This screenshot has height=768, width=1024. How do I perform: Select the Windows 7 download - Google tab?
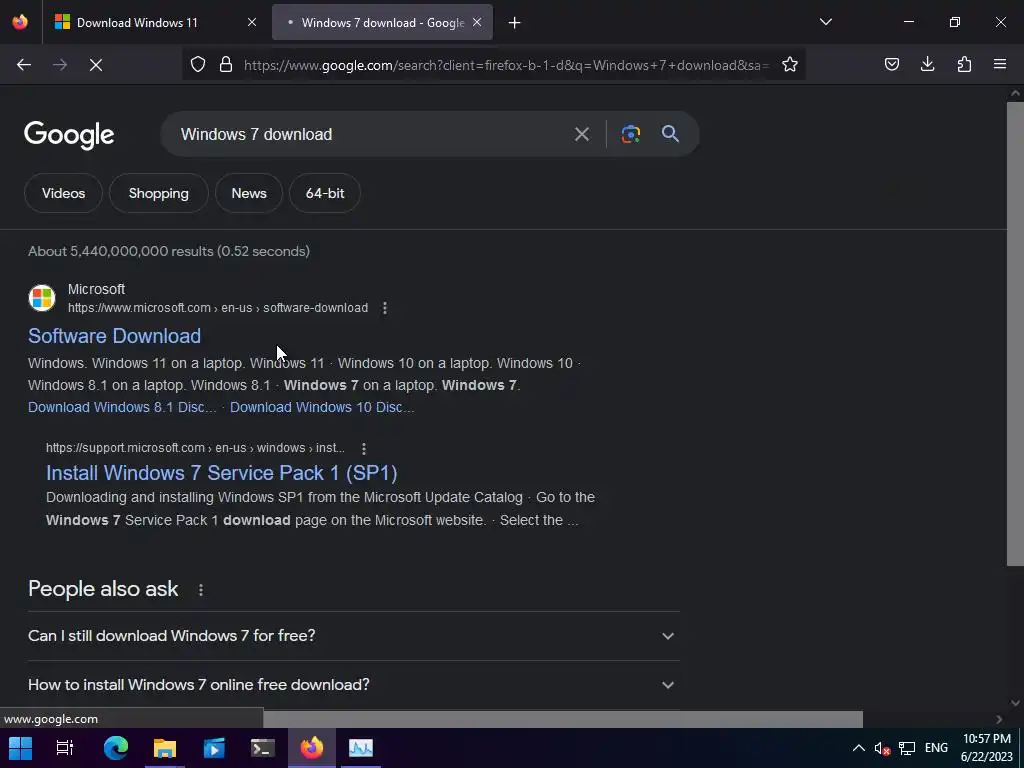point(383,23)
